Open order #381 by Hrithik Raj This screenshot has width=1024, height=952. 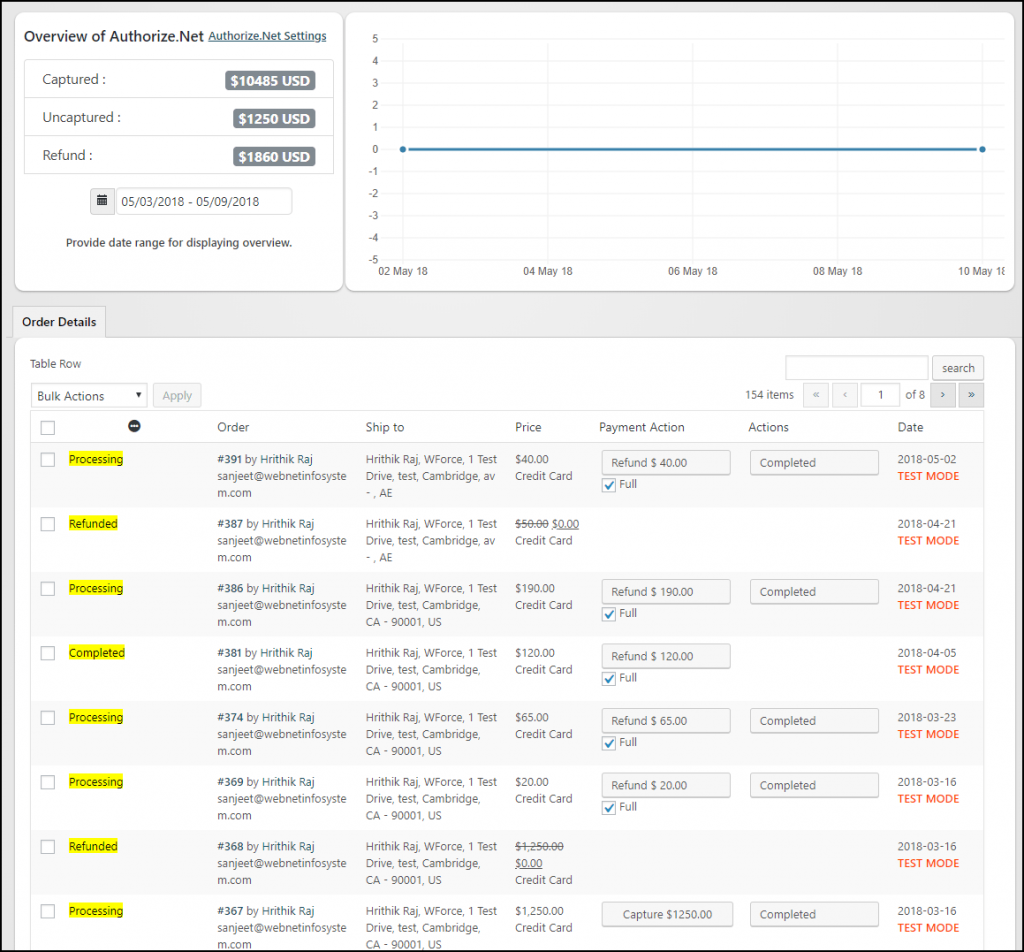coord(265,653)
